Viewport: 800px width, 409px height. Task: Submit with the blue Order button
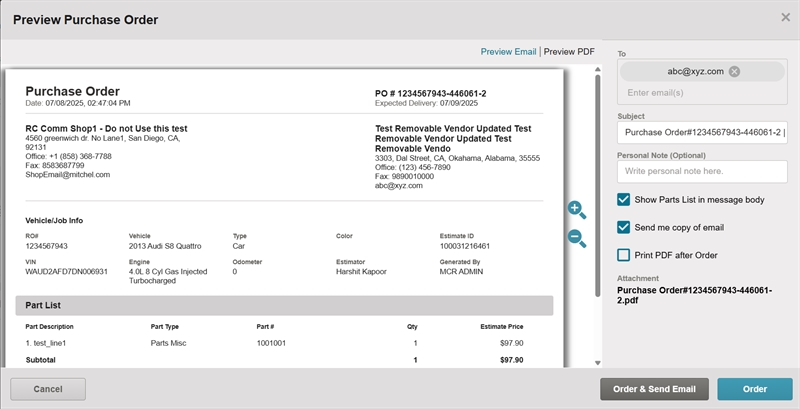point(754,389)
